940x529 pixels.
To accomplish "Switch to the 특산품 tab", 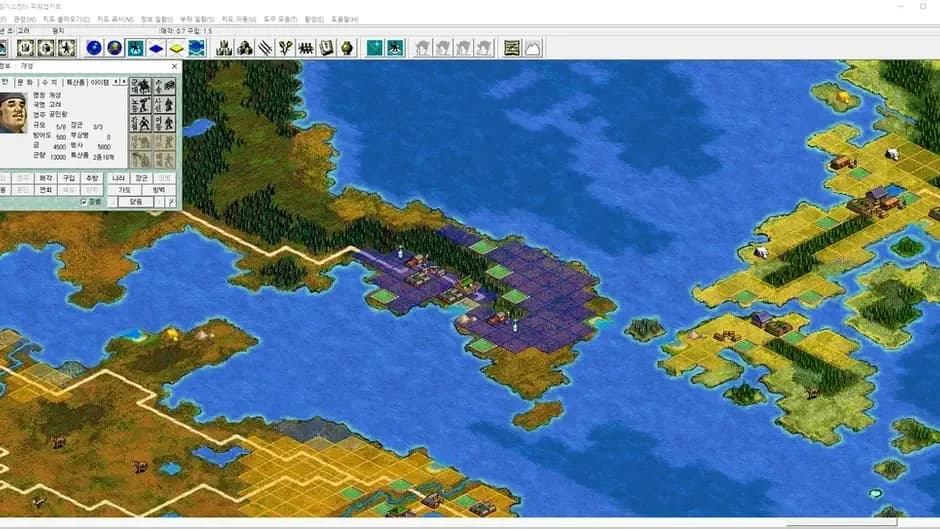I will click(76, 82).
